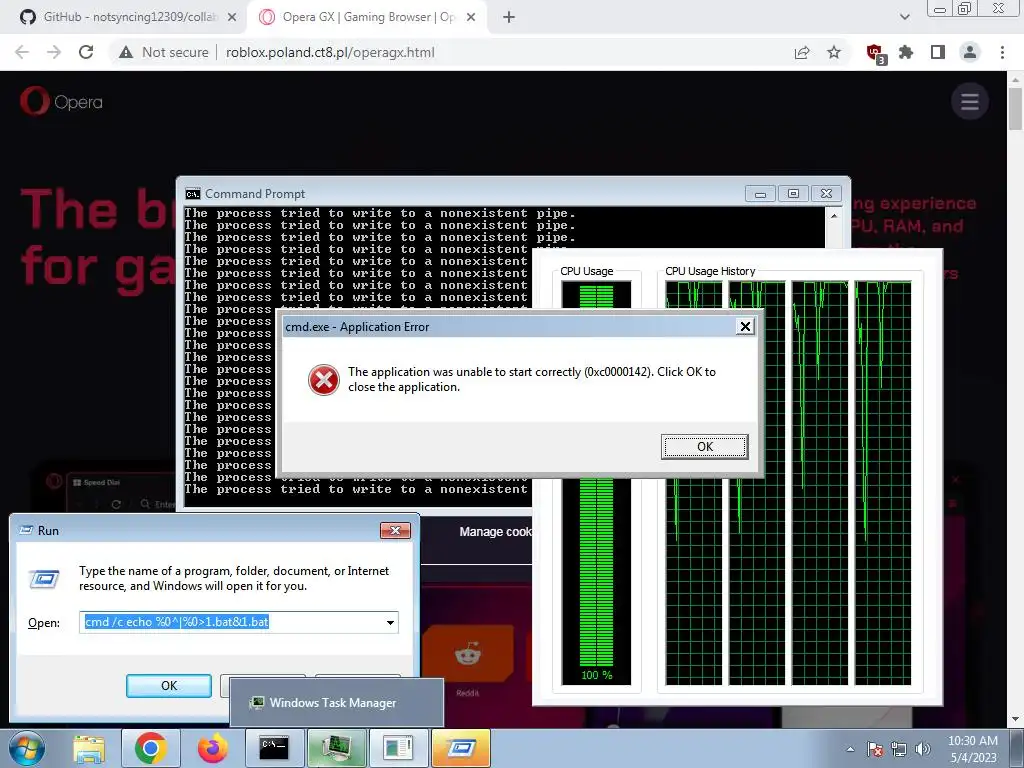Screen dimensions: 1024x768
Task: Click the page scrollbar down arrow
Action: [1015, 720]
